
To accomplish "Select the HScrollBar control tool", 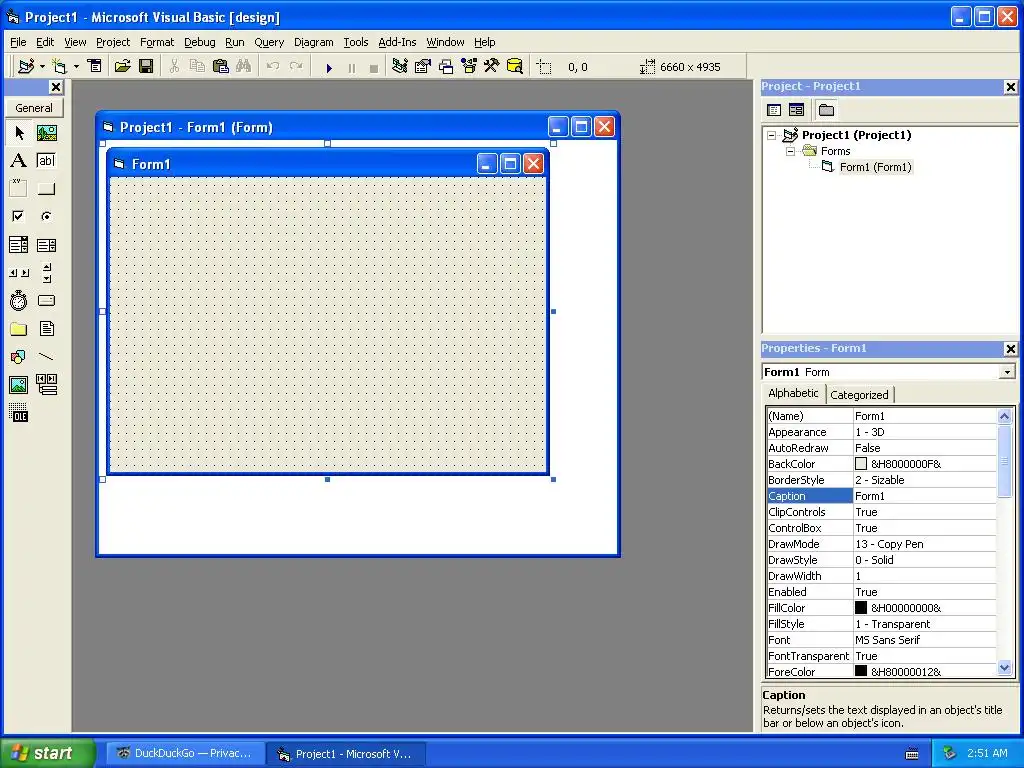I will point(19,273).
